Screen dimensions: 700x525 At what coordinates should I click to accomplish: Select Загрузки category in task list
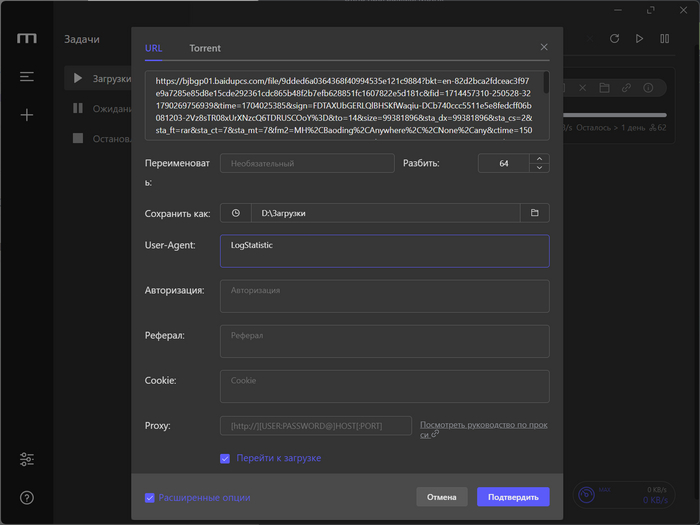[99, 79]
